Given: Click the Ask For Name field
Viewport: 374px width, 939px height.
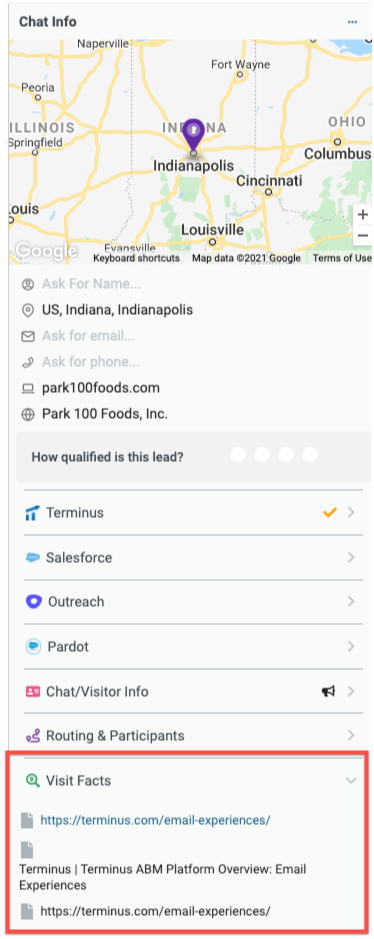Looking at the screenshot, I should coord(91,284).
